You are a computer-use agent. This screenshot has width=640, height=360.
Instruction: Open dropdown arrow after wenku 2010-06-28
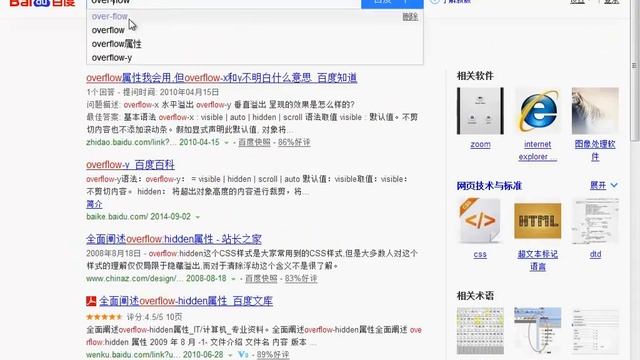(230, 355)
